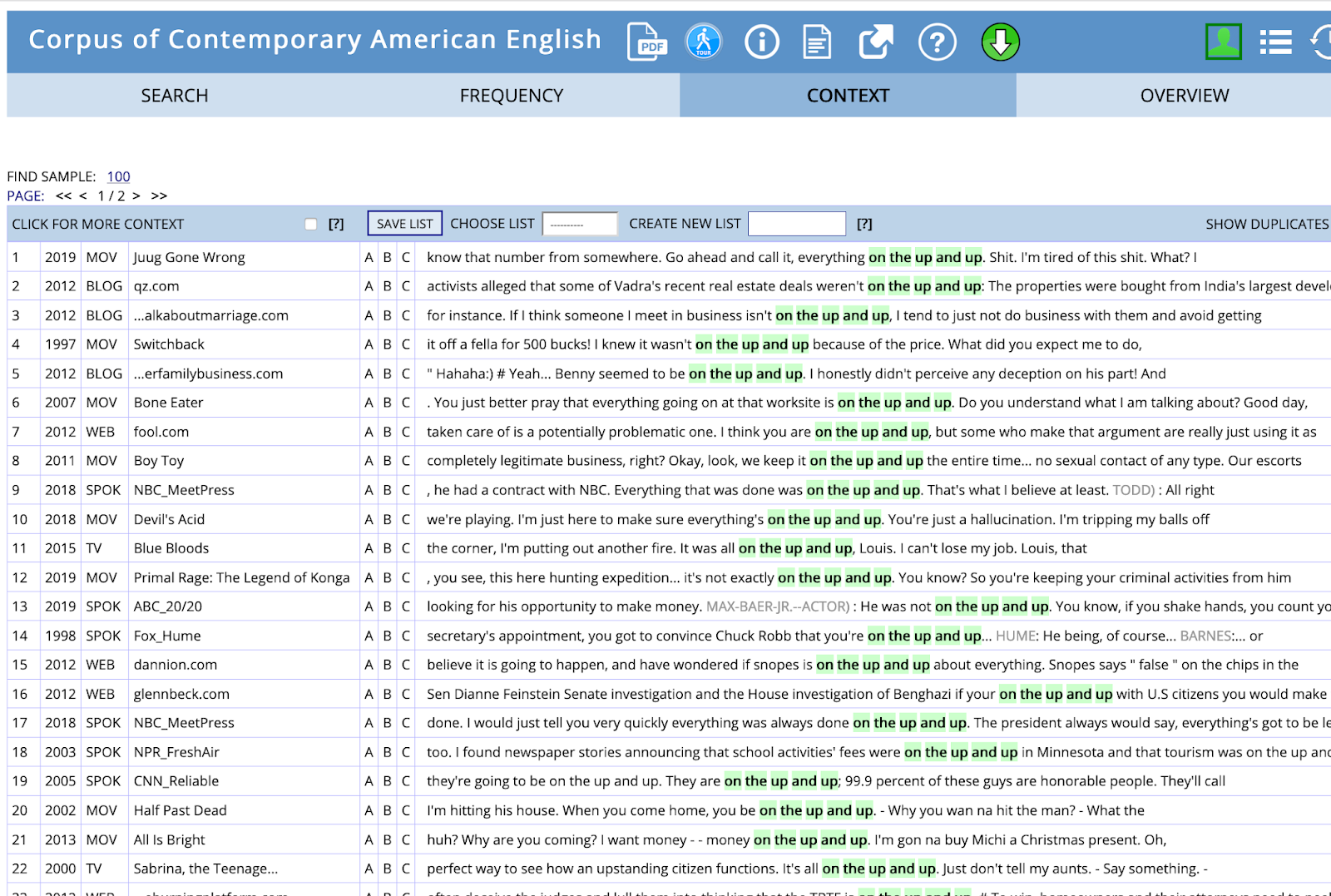Screen dimensions: 1331x896
Task: Click row number 16
Action: point(20,694)
